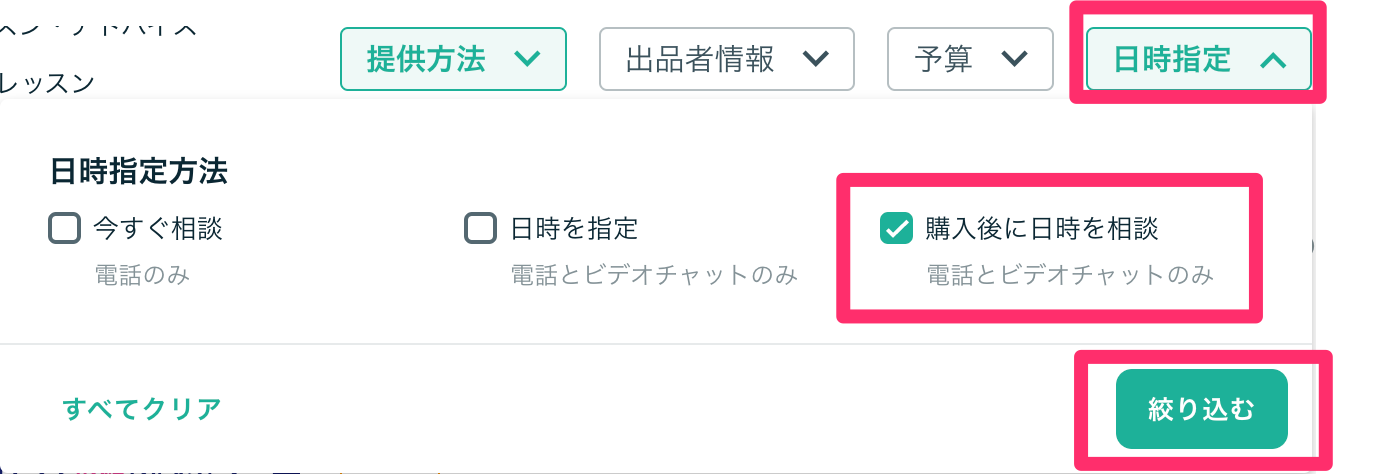Click the すべてクリア link
The height and width of the screenshot is (474, 1374).
(x=141, y=409)
